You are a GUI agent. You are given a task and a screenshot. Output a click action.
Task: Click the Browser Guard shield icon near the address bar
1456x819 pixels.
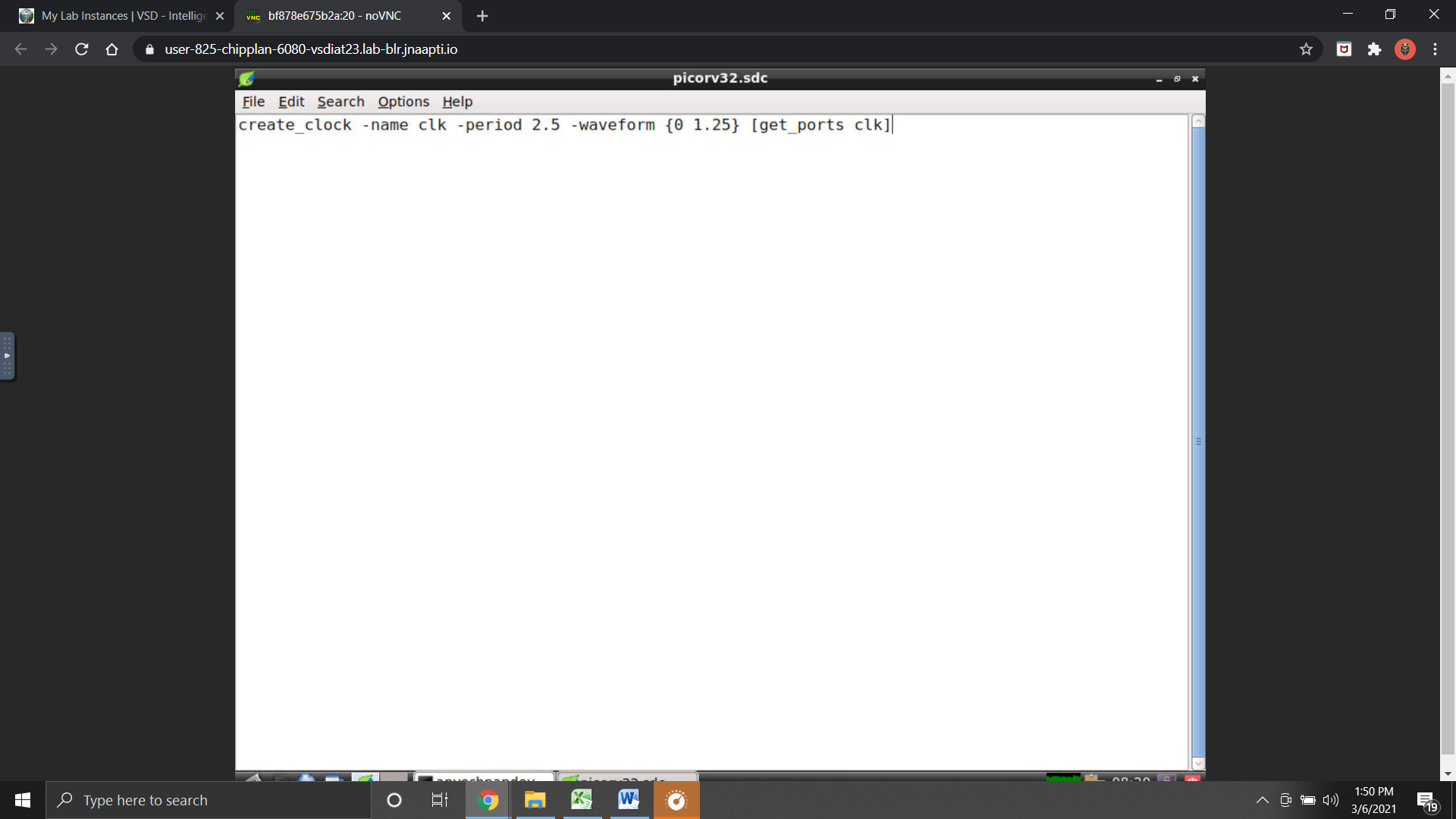click(x=1344, y=49)
